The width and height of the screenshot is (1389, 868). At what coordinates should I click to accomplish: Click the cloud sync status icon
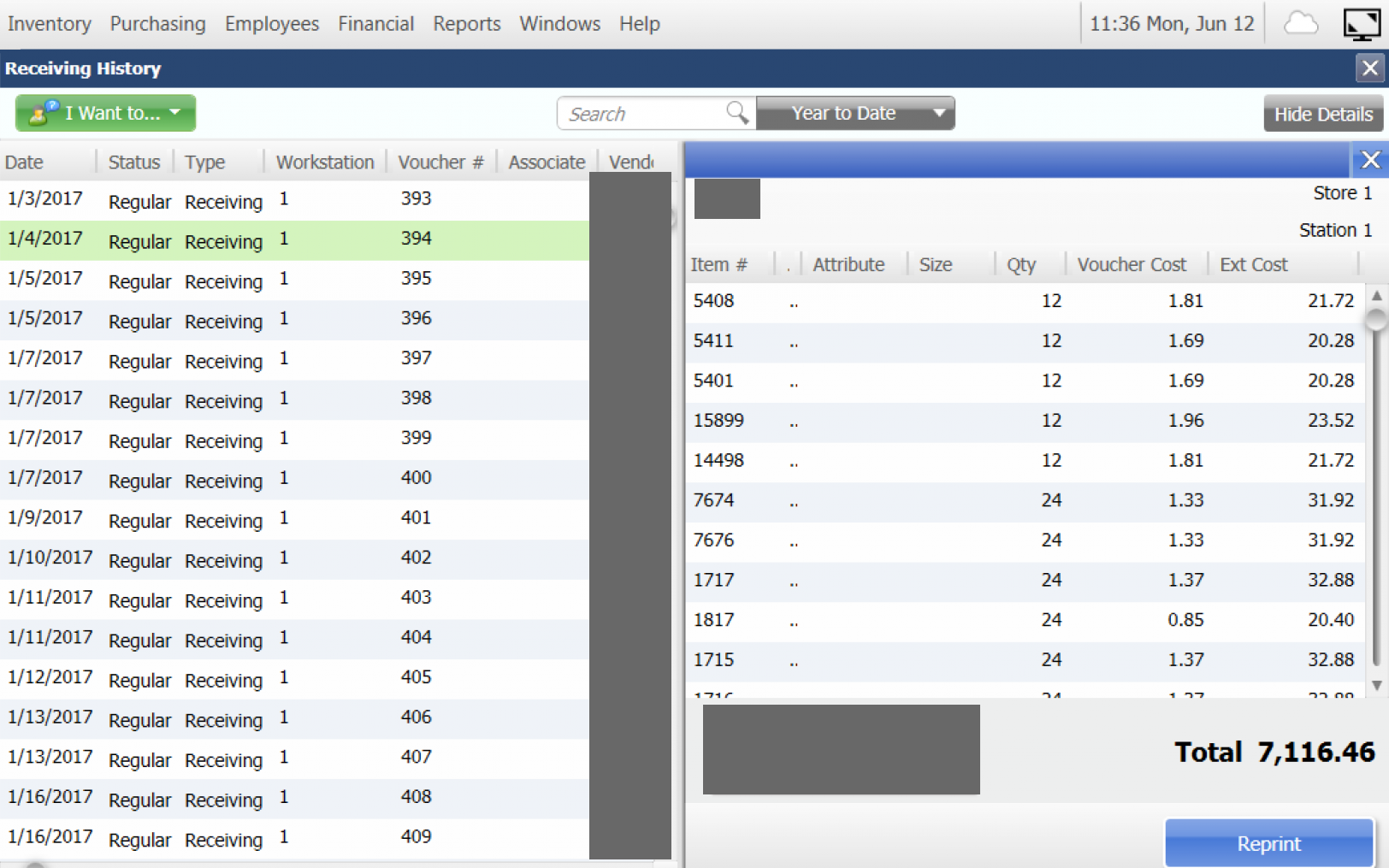1301,23
